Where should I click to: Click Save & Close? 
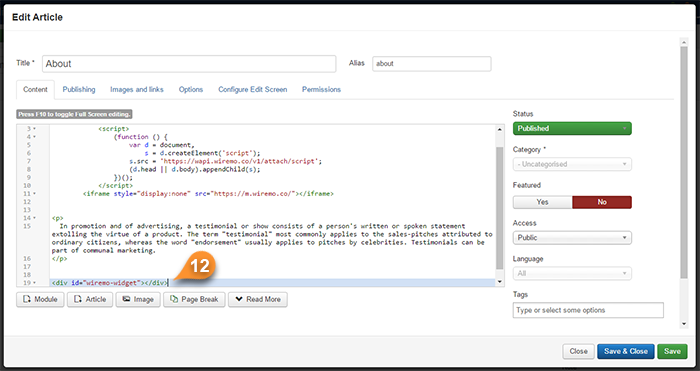click(x=625, y=351)
